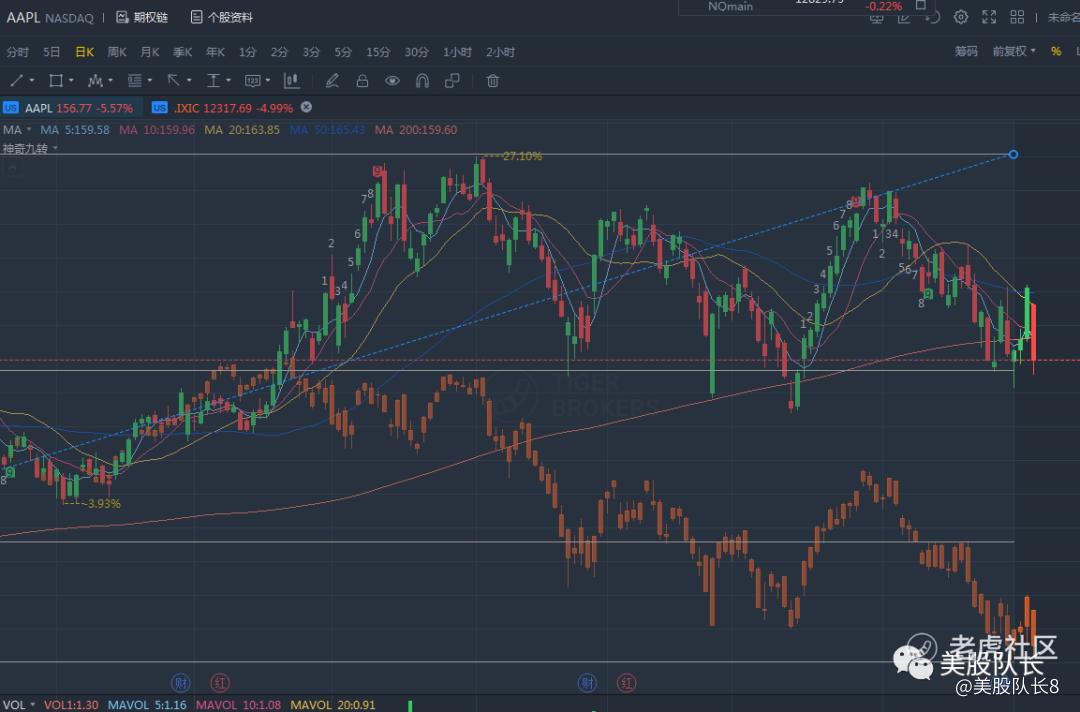The width and height of the screenshot is (1080, 712).
Task: Switch to the 3分 three-minute chart
Action: tap(311, 52)
